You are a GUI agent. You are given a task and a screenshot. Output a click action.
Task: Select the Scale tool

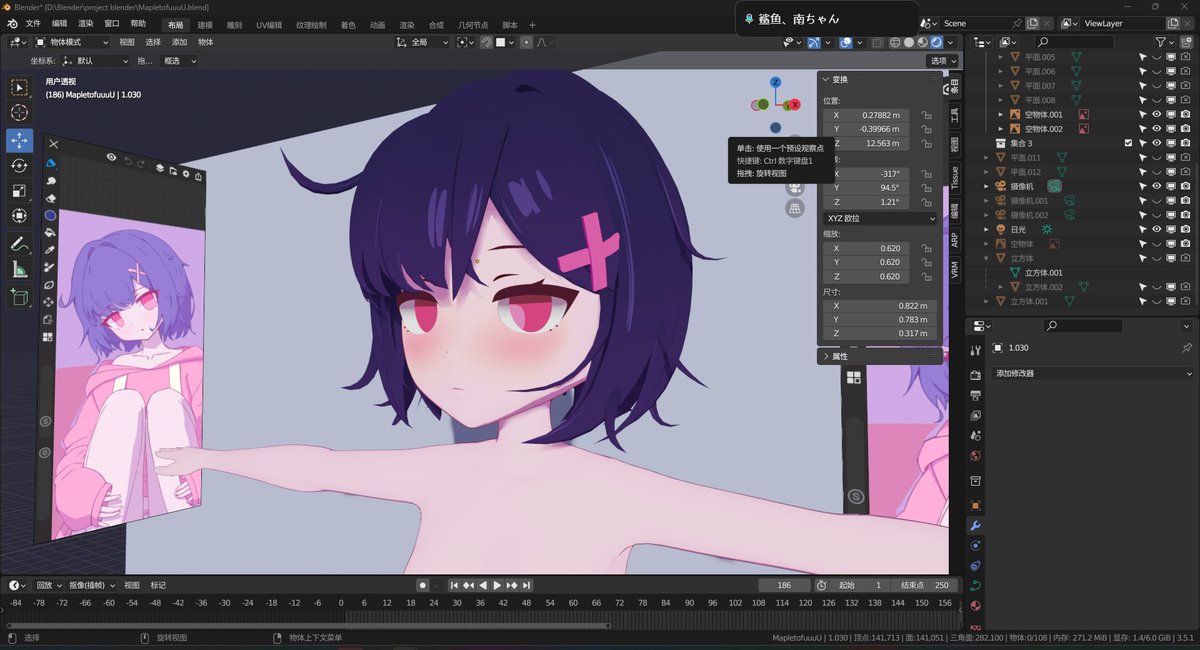20,191
